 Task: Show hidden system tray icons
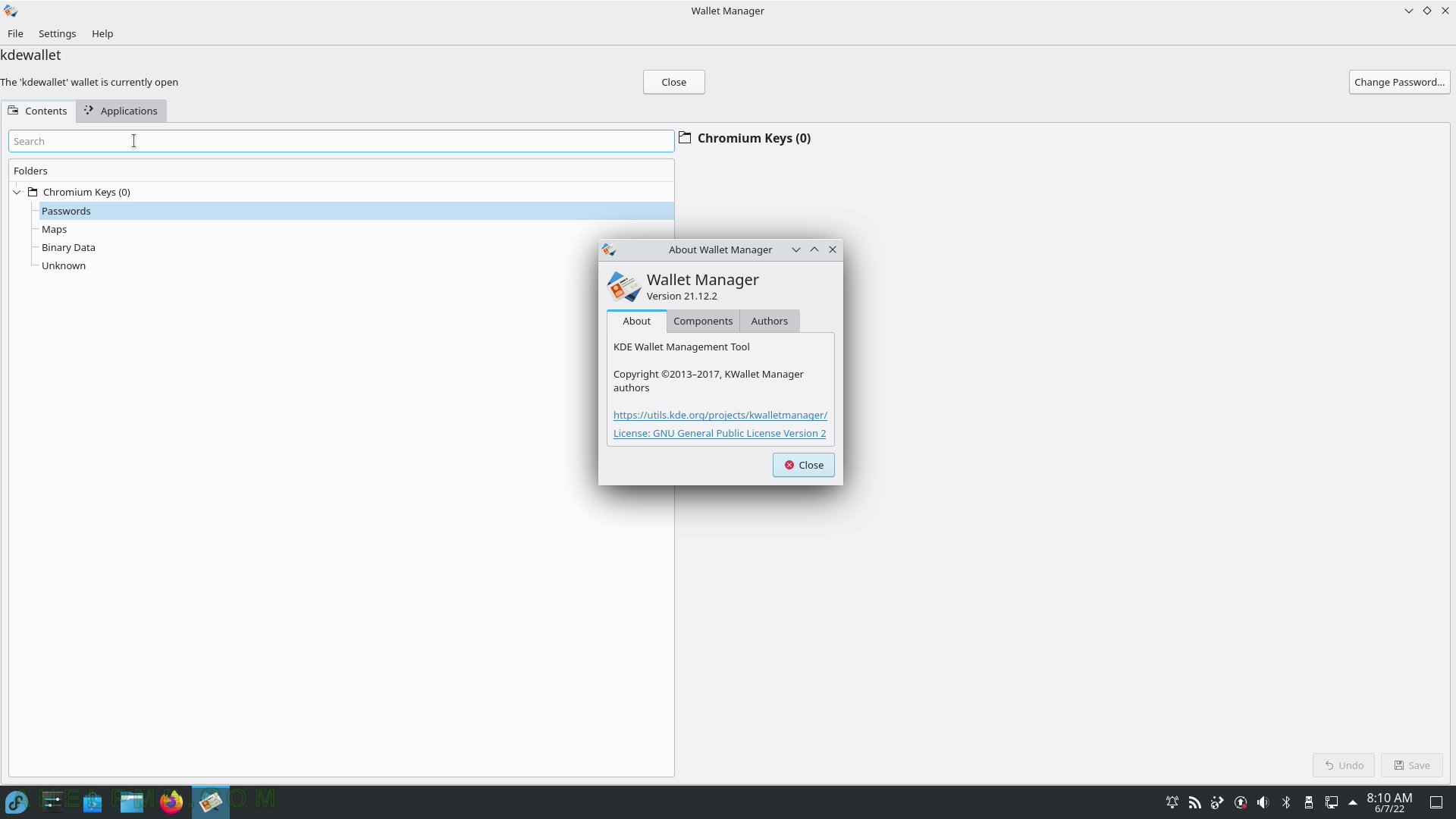tap(1353, 802)
